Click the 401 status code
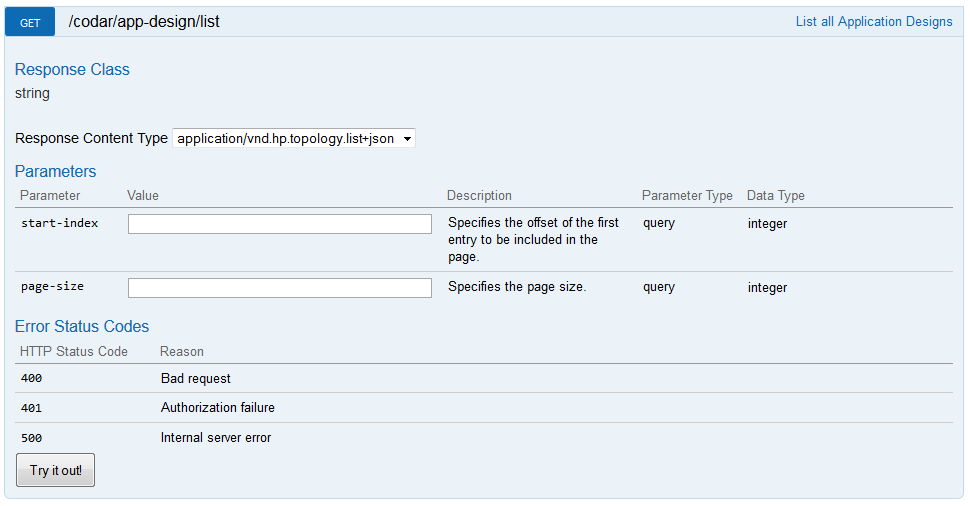The width and height of the screenshot is (970, 506). pyautogui.click(x=32, y=408)
